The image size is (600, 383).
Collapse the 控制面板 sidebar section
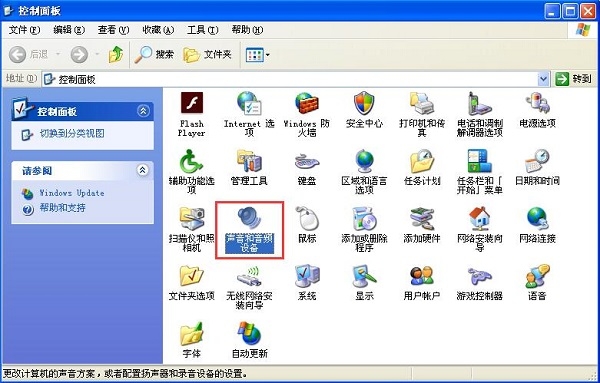pos(143,111)
